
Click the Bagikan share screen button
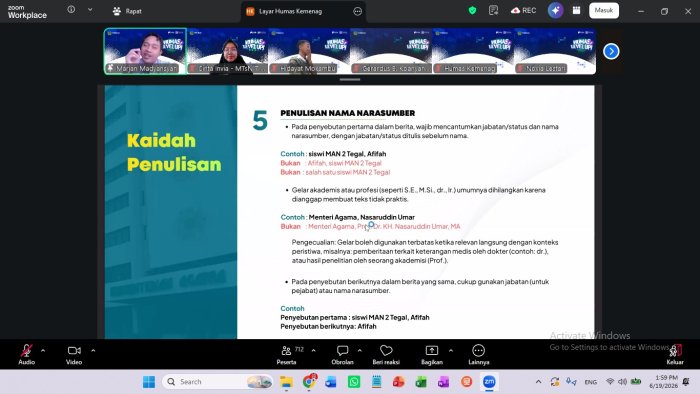432,354
